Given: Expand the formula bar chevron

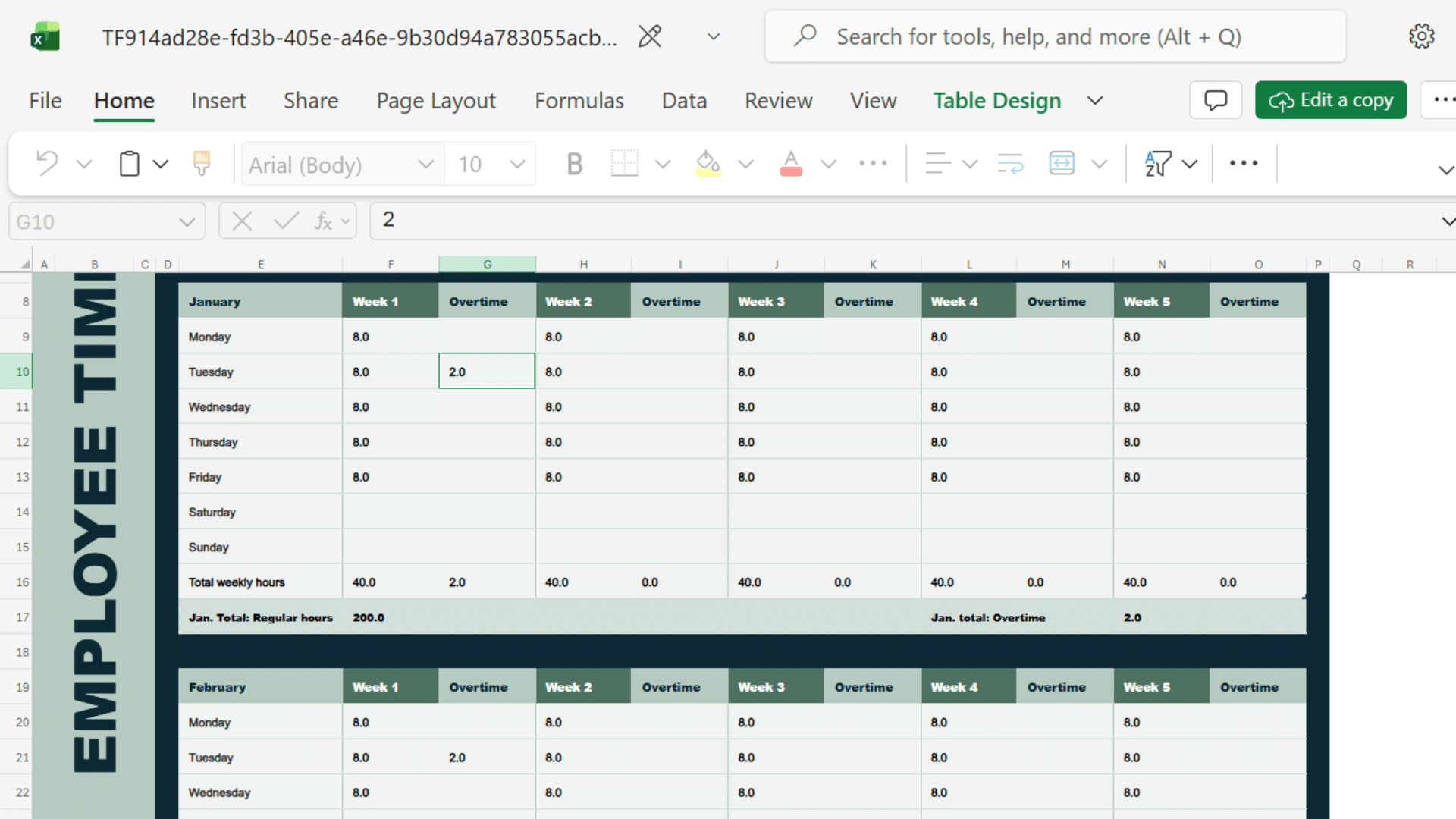Looking at the screenshot, I should coord(1447,221).
